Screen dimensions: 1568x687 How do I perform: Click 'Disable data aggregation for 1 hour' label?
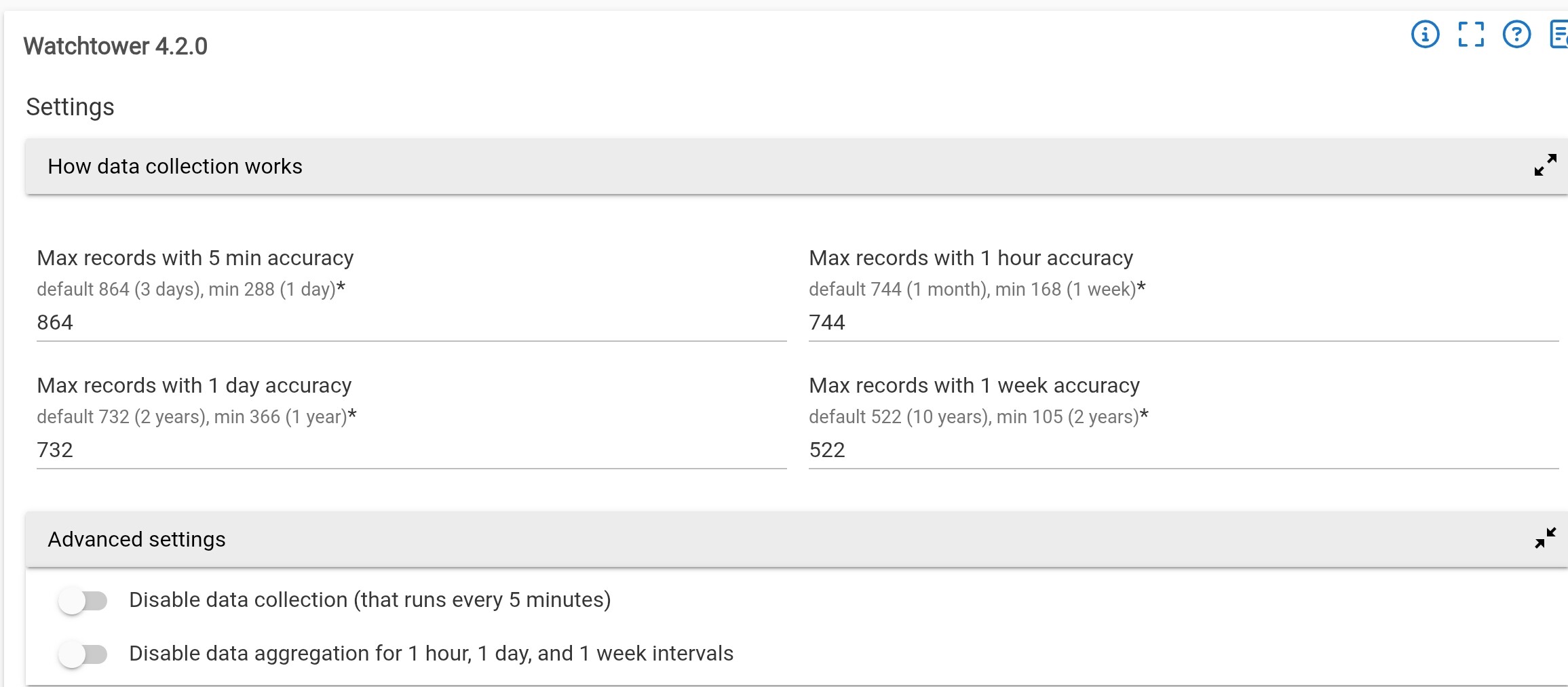(431, 654)
